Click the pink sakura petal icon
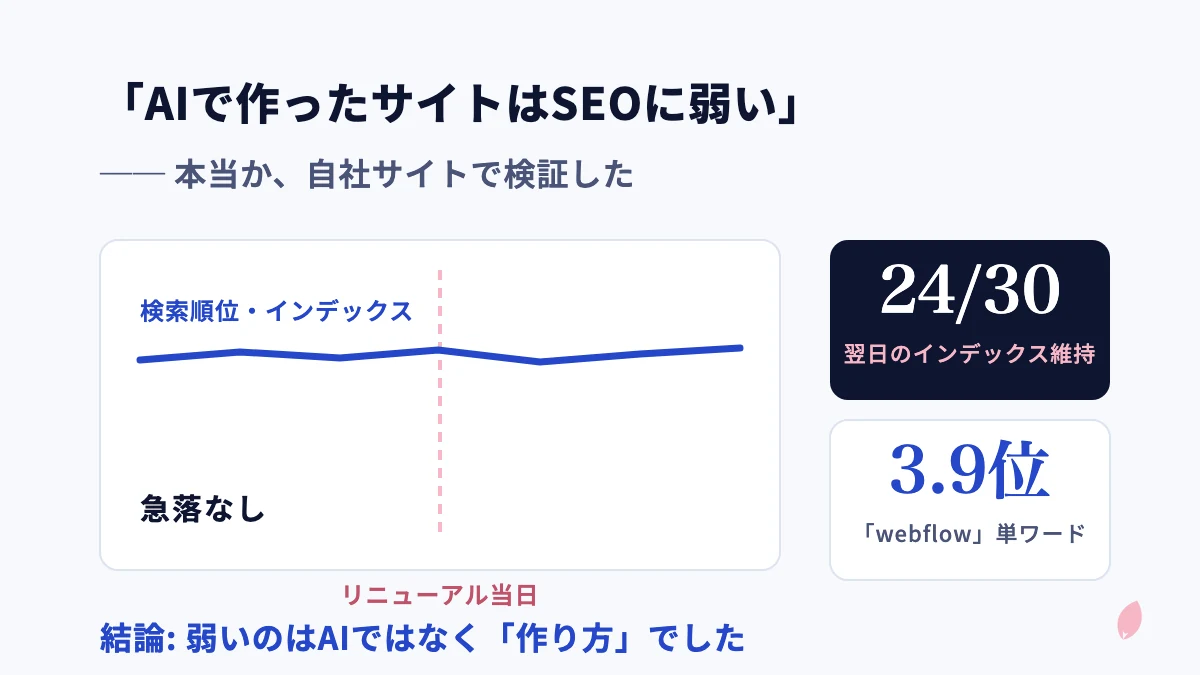Image resolution: width=1200 pixels, height=675 pixels. tap(1129, 620)
